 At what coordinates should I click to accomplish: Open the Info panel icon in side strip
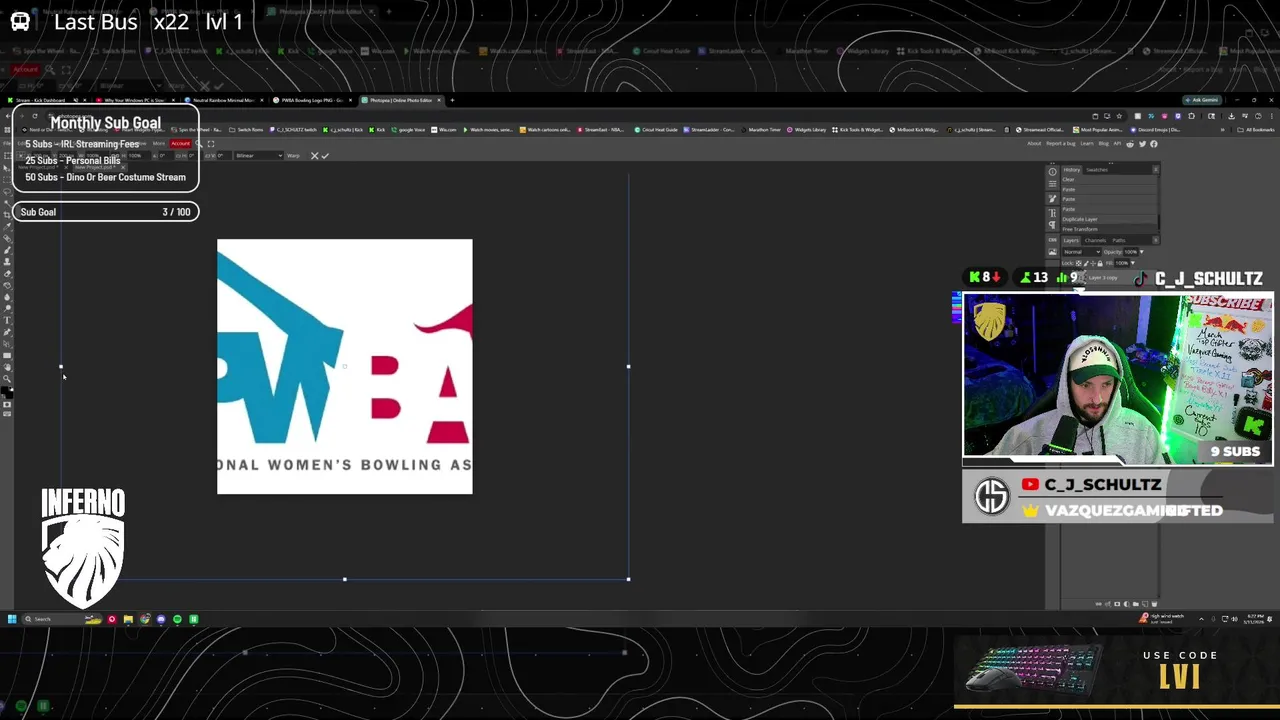1052,172
